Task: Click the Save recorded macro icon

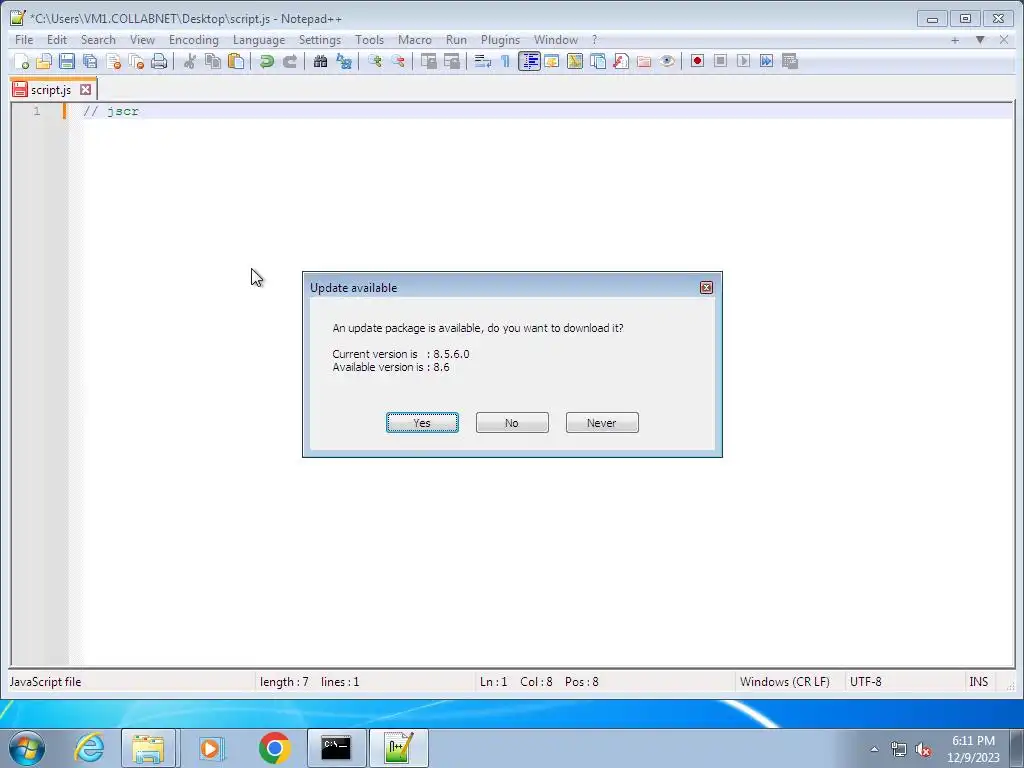Action: [x=790, y=61]
